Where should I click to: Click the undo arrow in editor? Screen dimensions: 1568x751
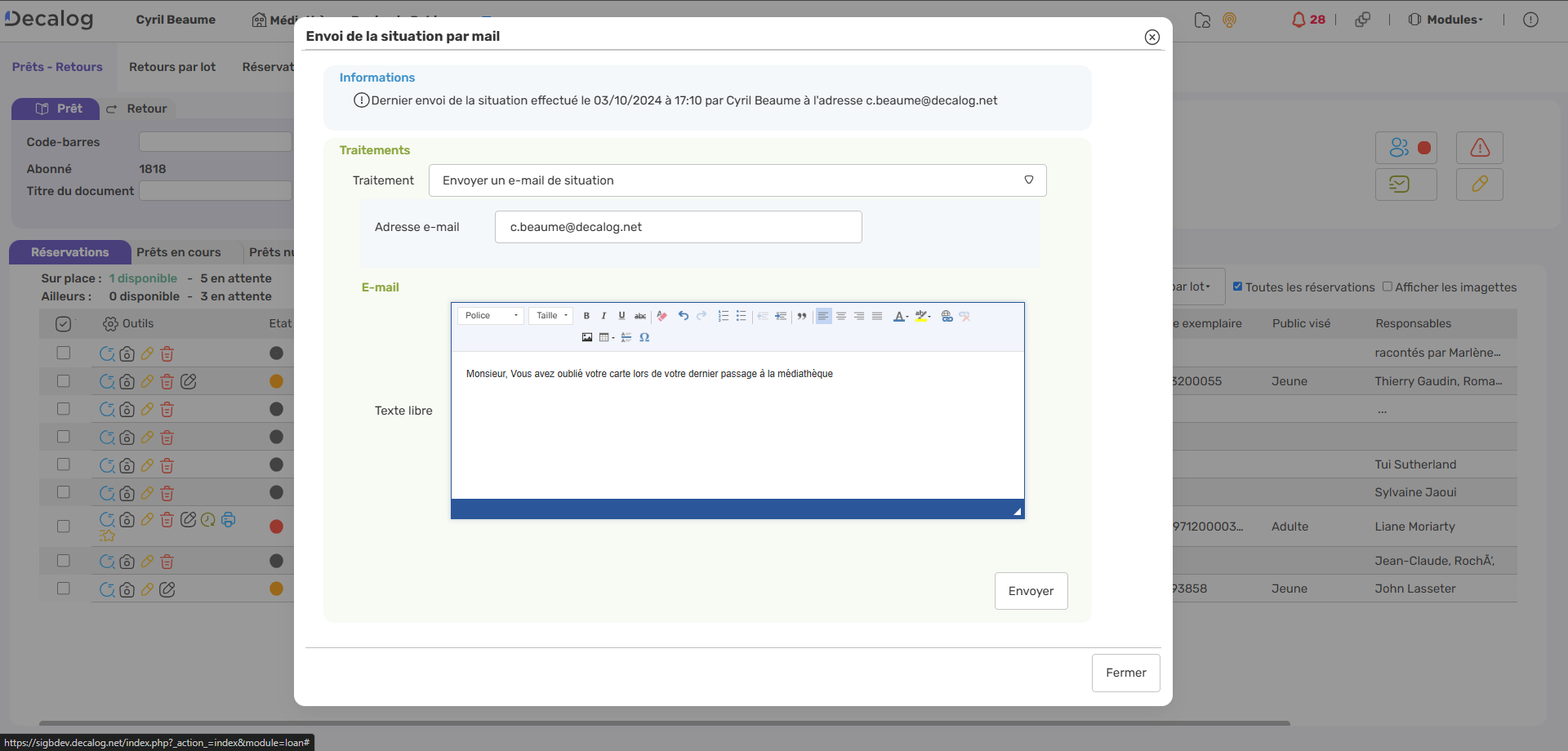(x=683, y=316)
